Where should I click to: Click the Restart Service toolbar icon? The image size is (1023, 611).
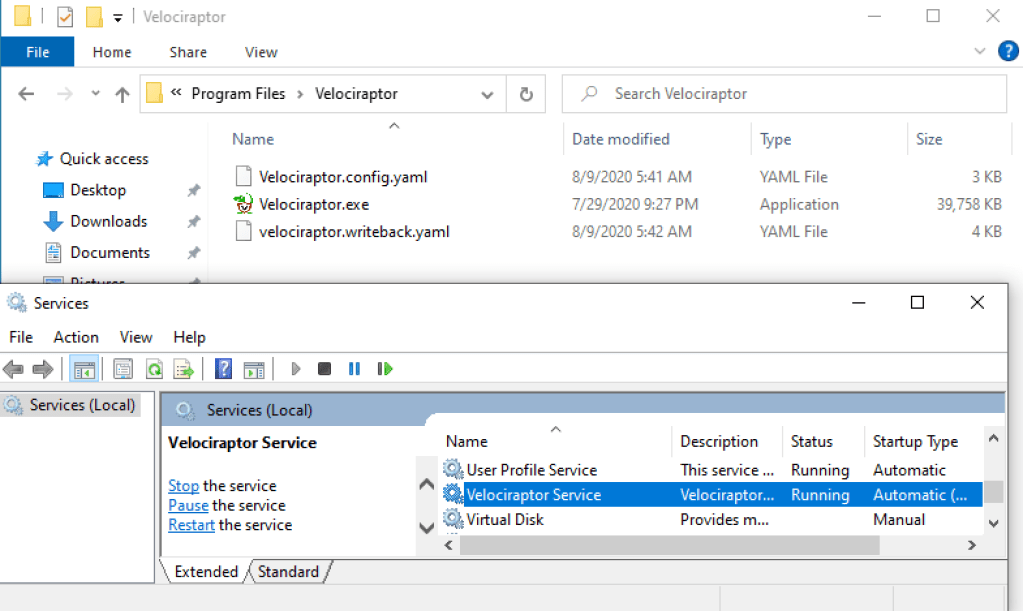pos(384,369)
